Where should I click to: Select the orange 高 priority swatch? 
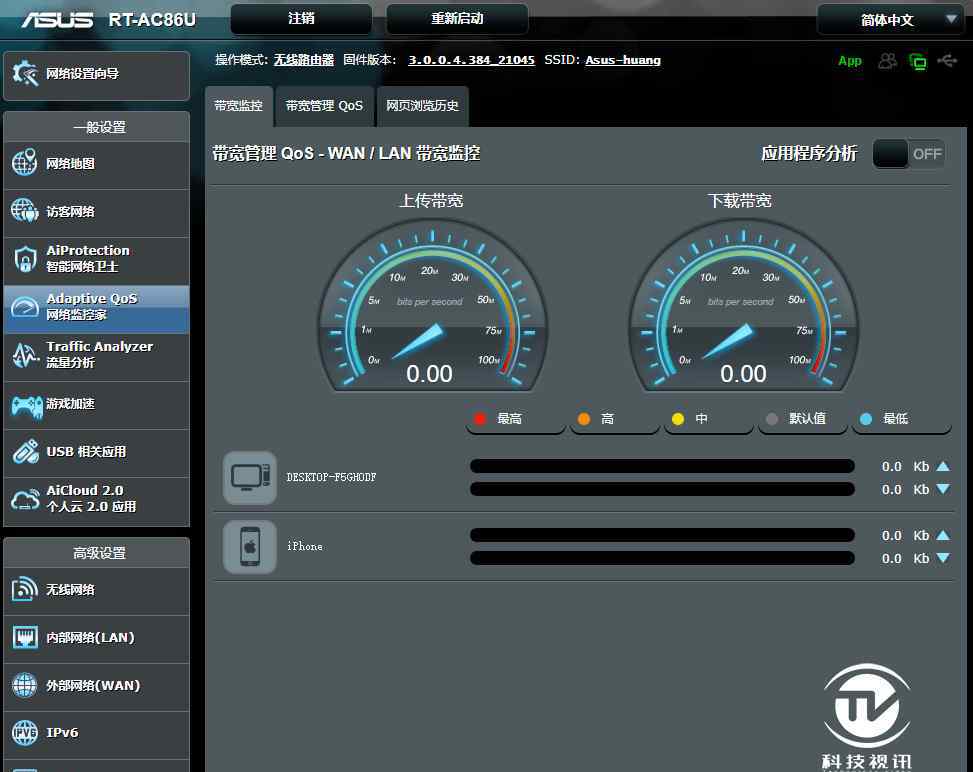pos(583,419)
